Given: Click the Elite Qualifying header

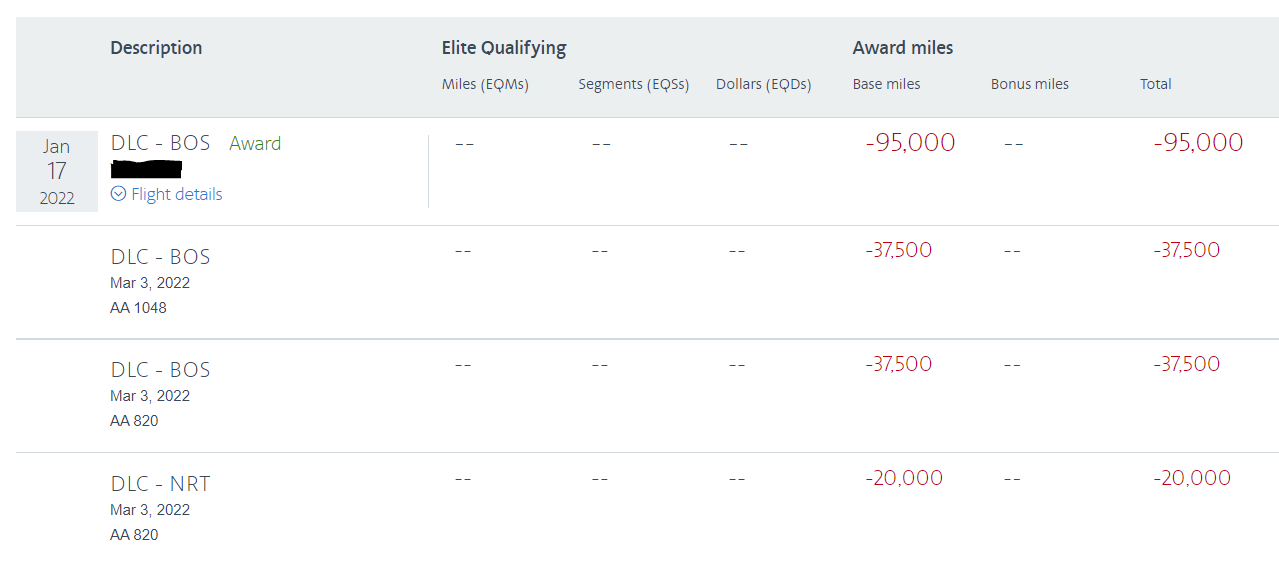Looking at the screenshot, I should [x=504, y=48].
